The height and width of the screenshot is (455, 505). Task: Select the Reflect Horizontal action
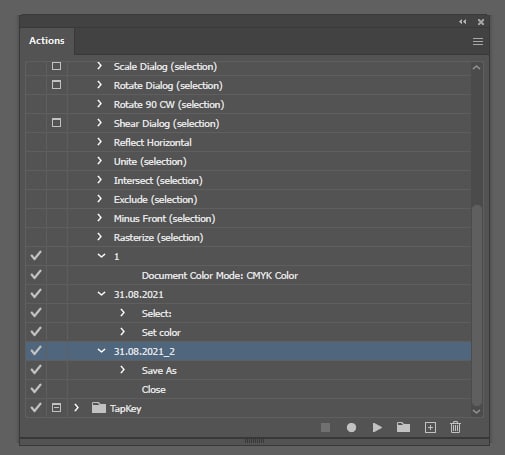[x=153, y=143]
